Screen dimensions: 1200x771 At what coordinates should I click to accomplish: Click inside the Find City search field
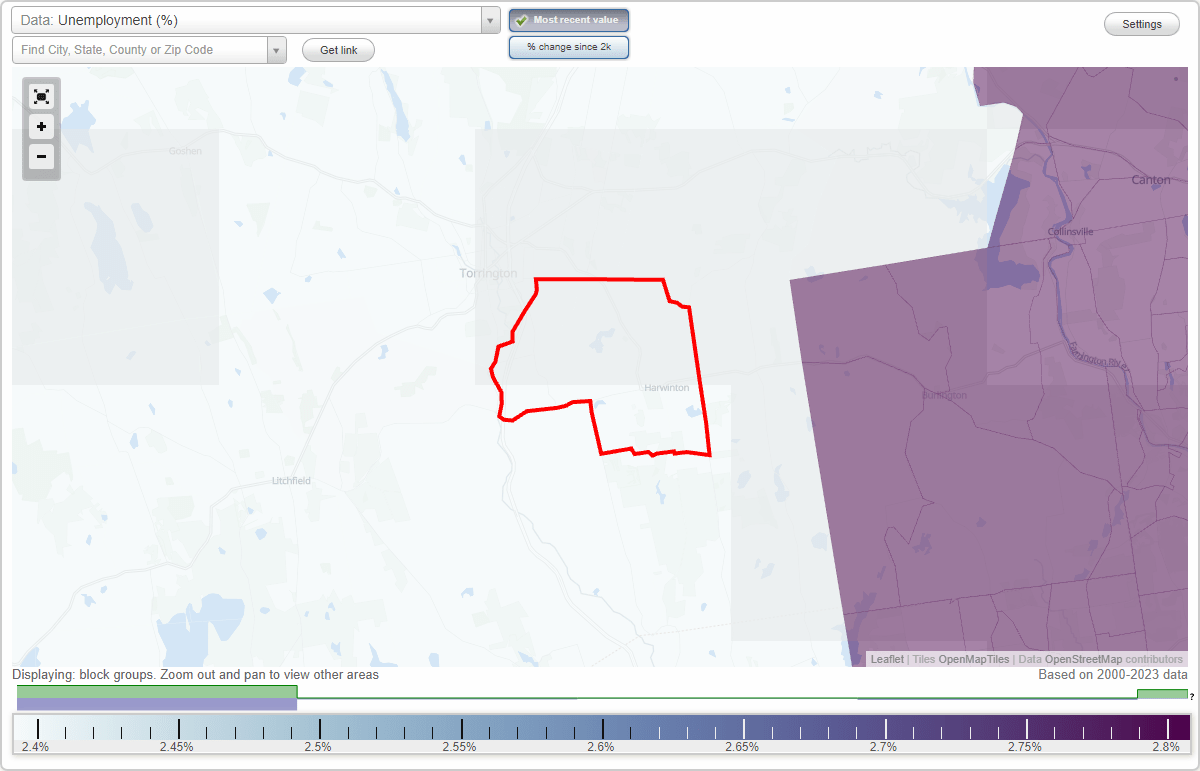click(140, 49)
